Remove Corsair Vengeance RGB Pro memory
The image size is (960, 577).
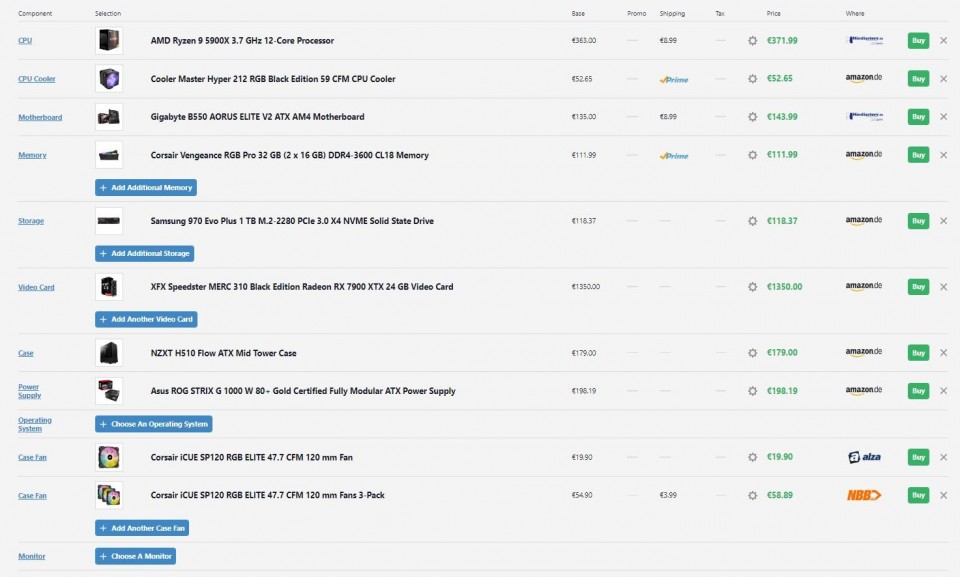tap(943, 155)
